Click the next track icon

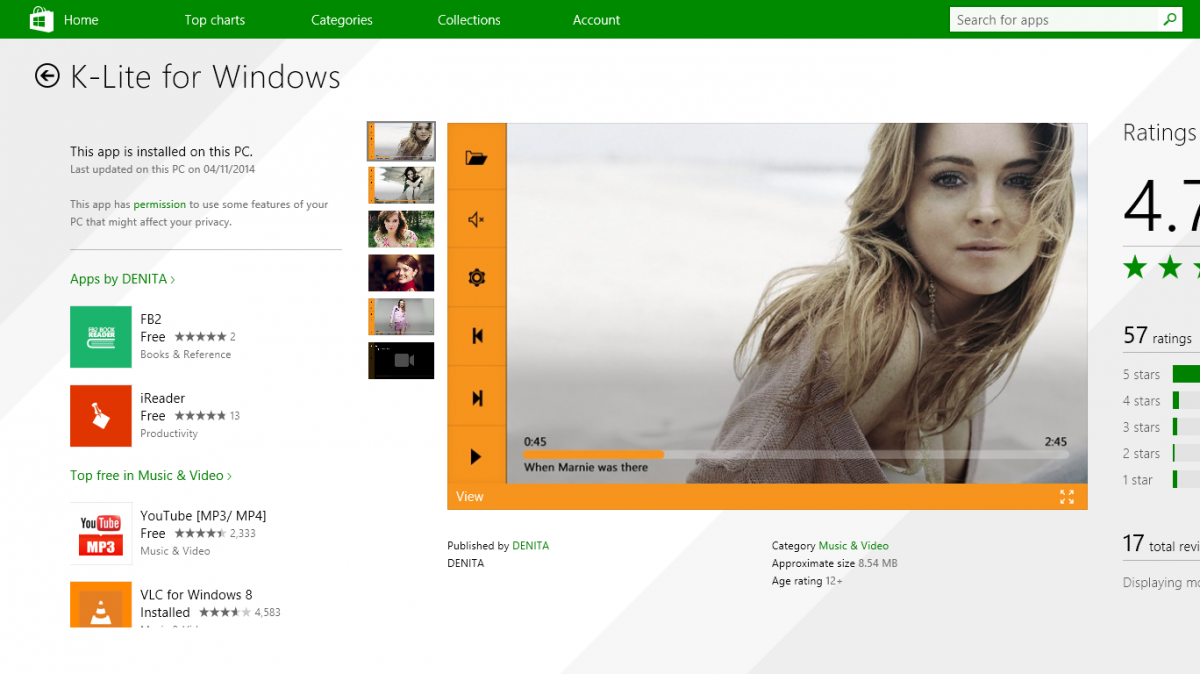point(477,398)
